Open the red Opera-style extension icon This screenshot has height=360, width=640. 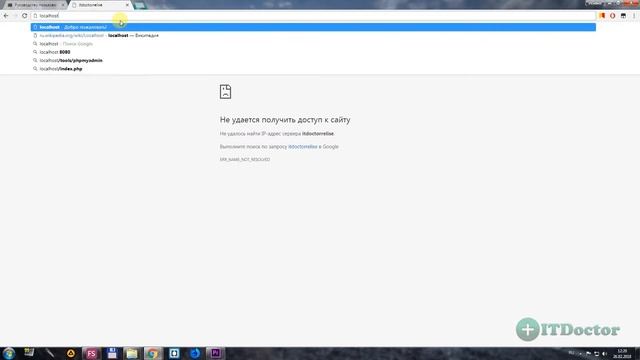[x=613, y=16]
